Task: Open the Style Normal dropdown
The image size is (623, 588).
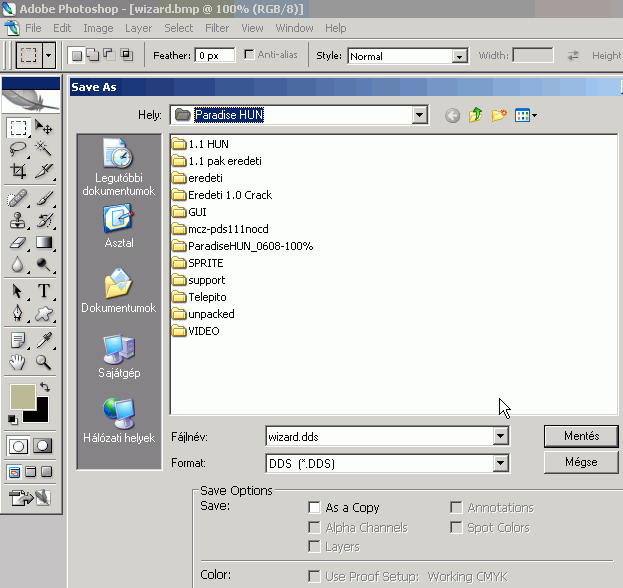Action: (459, 56)
